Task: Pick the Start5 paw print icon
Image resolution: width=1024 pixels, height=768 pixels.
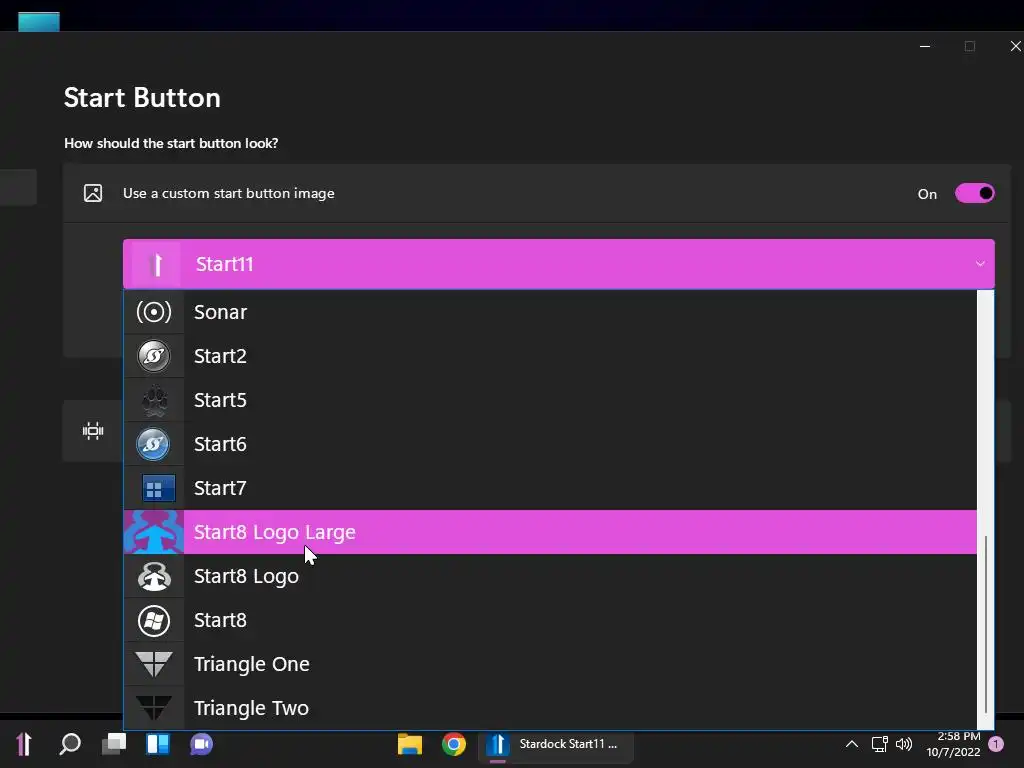Action: tap(154, 400)
